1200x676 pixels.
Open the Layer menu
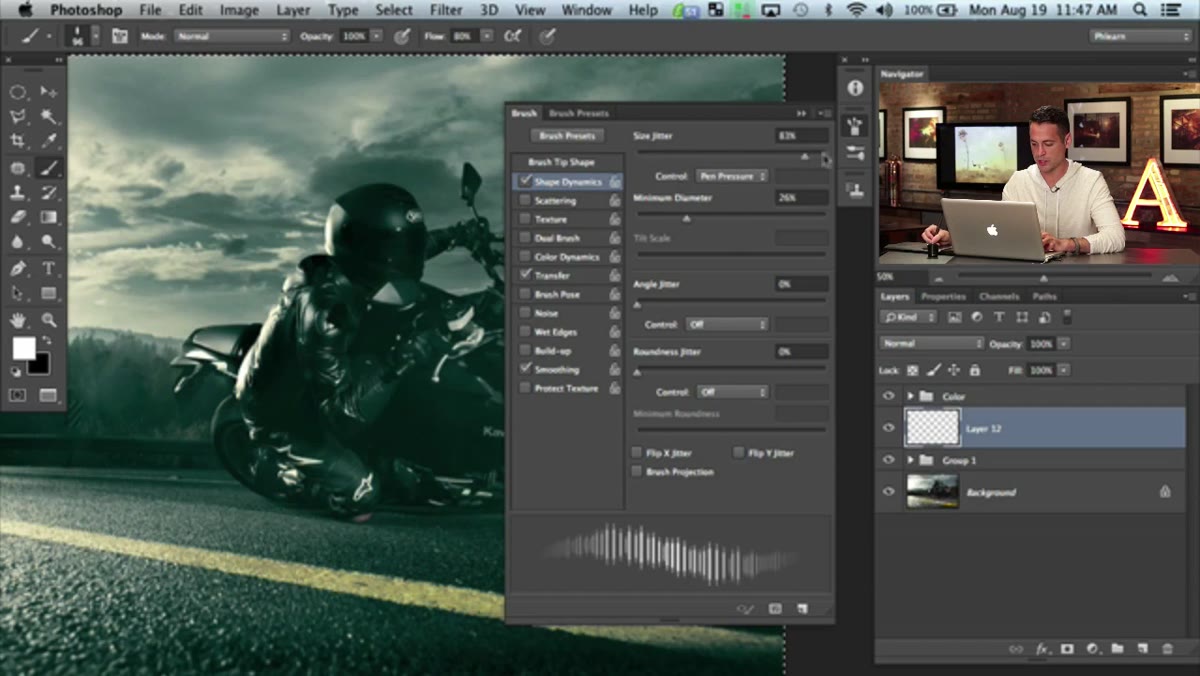pyautogui.click(x=293, y=10)
